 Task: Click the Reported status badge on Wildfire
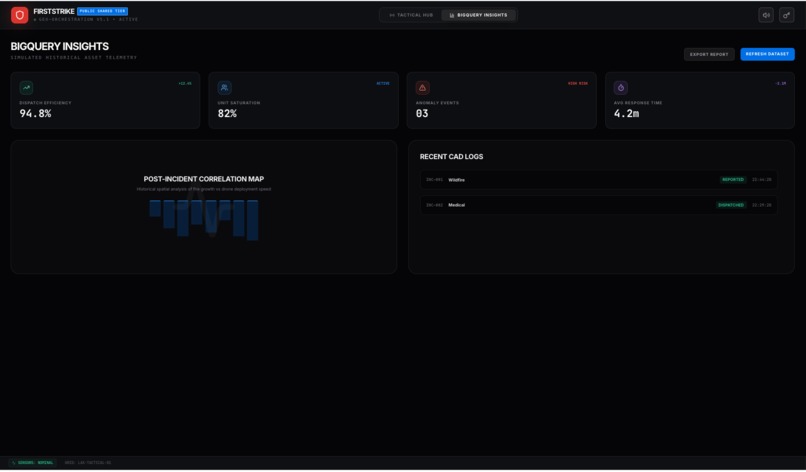point(732,179)
